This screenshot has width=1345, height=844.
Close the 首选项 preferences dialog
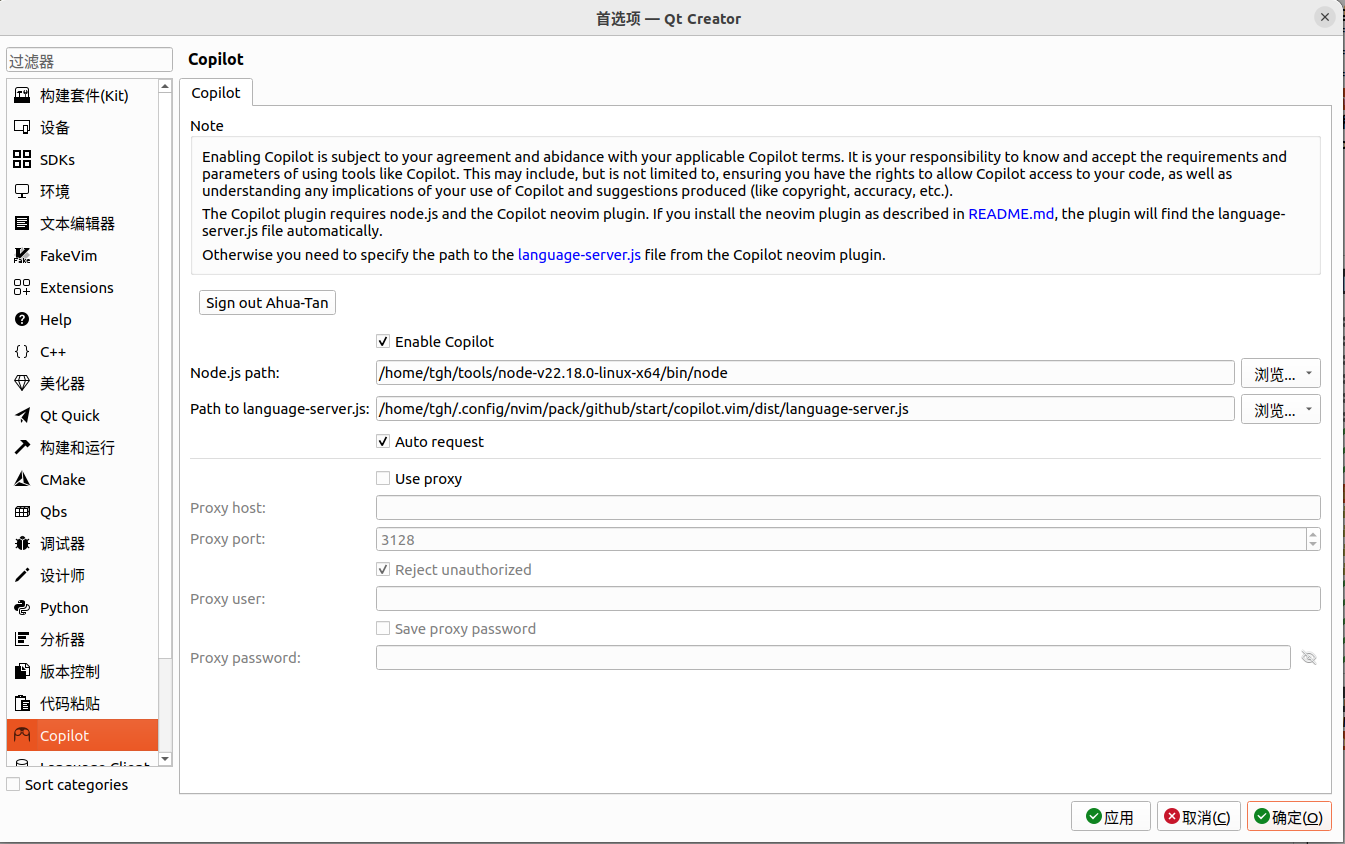click(x=1325, y=17)
